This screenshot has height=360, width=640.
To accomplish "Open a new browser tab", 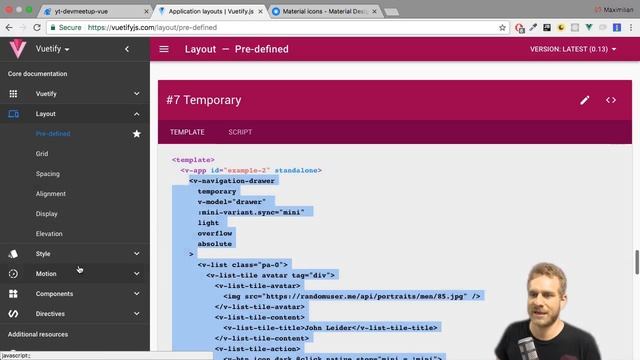I will point(391,12).
